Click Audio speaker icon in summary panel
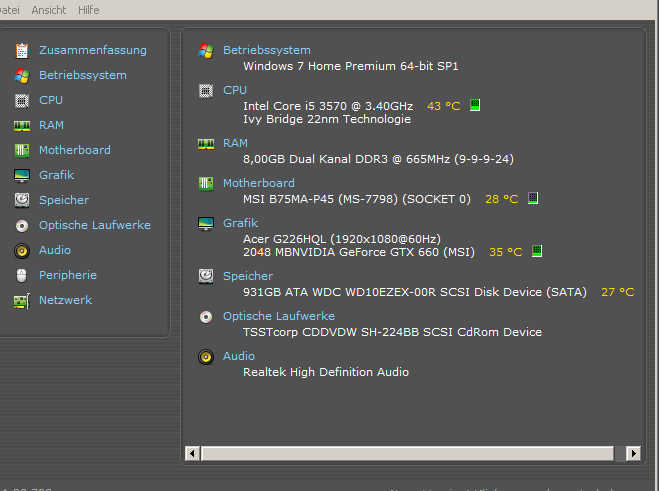This screenshot has width=659, height=491. pos(206,357)
